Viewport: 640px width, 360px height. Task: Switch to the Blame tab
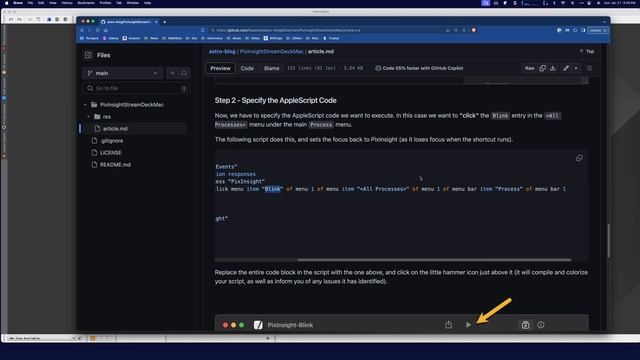point(271,68)
